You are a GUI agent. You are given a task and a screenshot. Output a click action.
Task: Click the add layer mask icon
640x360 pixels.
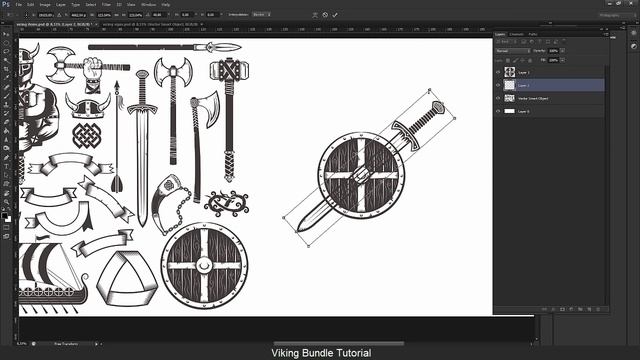562,309
